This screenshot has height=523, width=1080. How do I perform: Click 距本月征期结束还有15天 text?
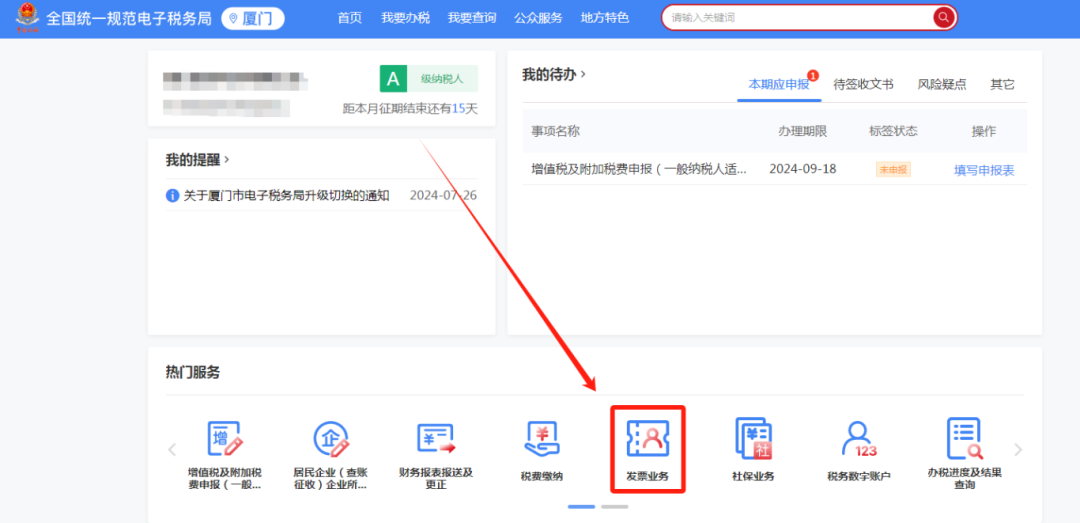click(x=411, y=109)
